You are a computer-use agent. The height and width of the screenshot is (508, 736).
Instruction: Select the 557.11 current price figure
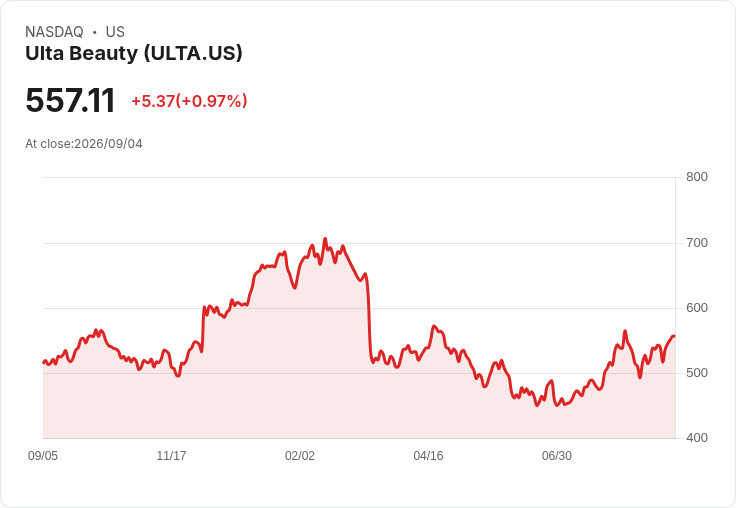tap(70, 100)
